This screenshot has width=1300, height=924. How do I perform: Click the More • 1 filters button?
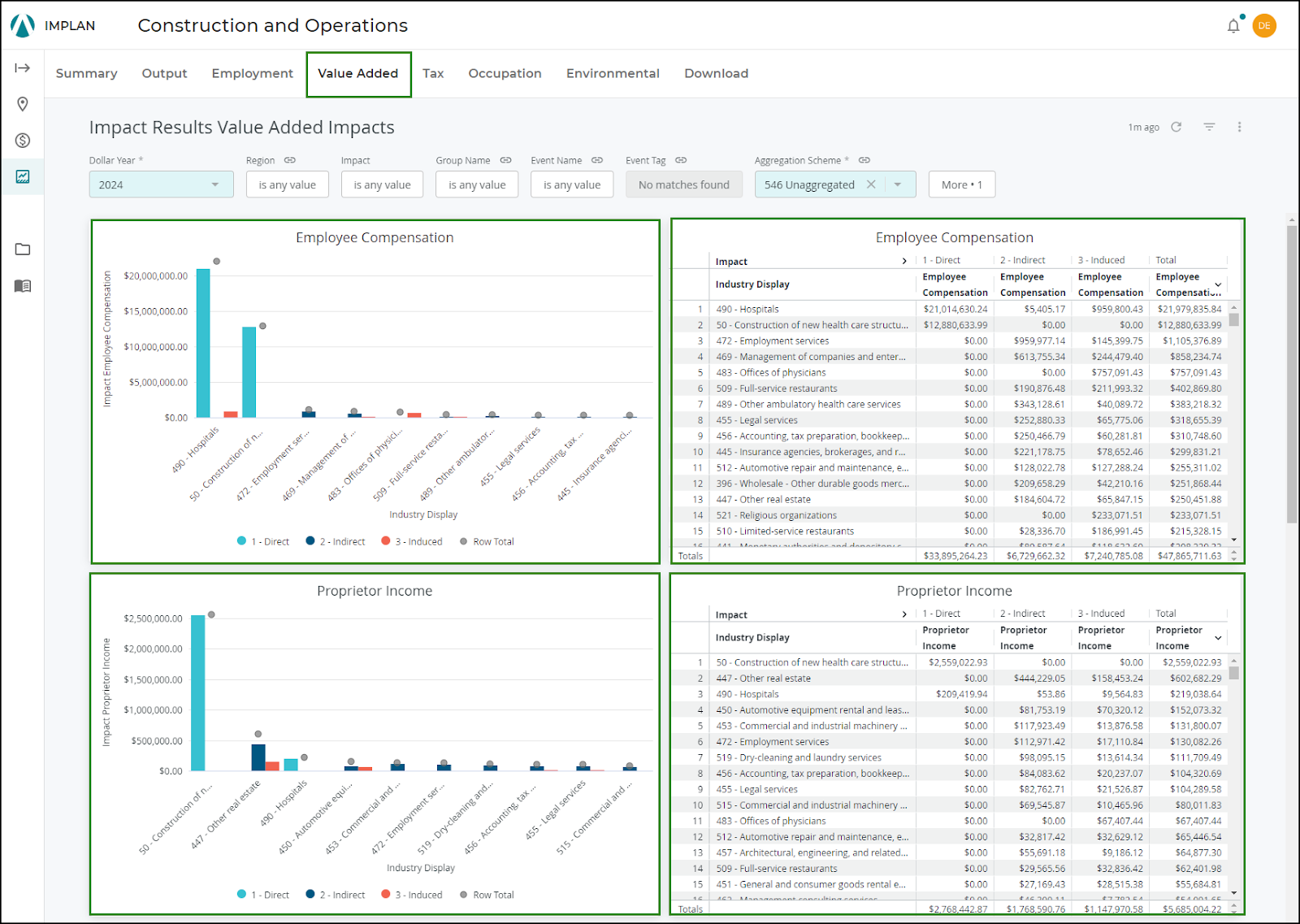coord(962,184)
